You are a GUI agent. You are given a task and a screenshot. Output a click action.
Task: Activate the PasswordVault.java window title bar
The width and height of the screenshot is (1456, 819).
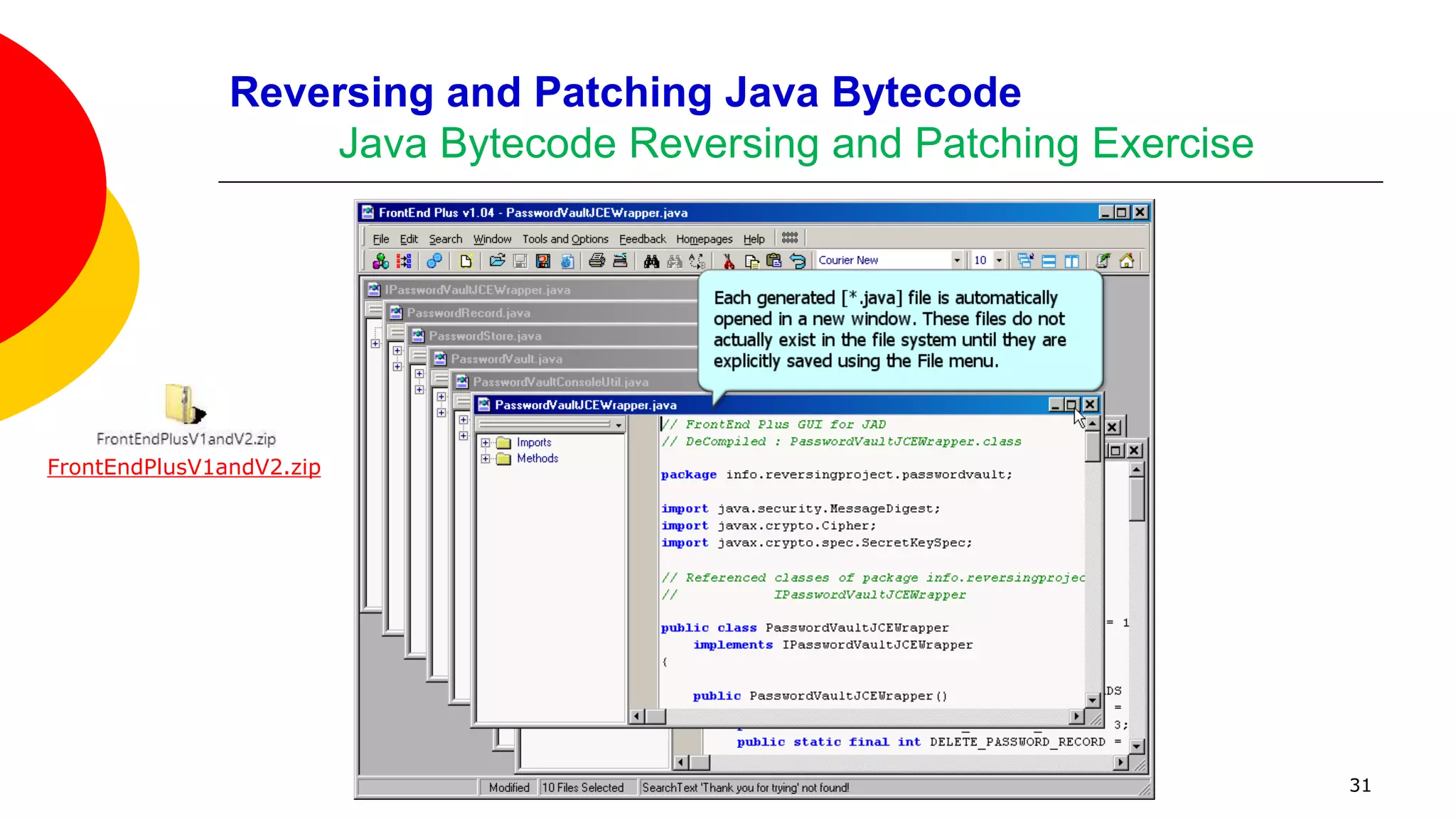coord(506,359)
